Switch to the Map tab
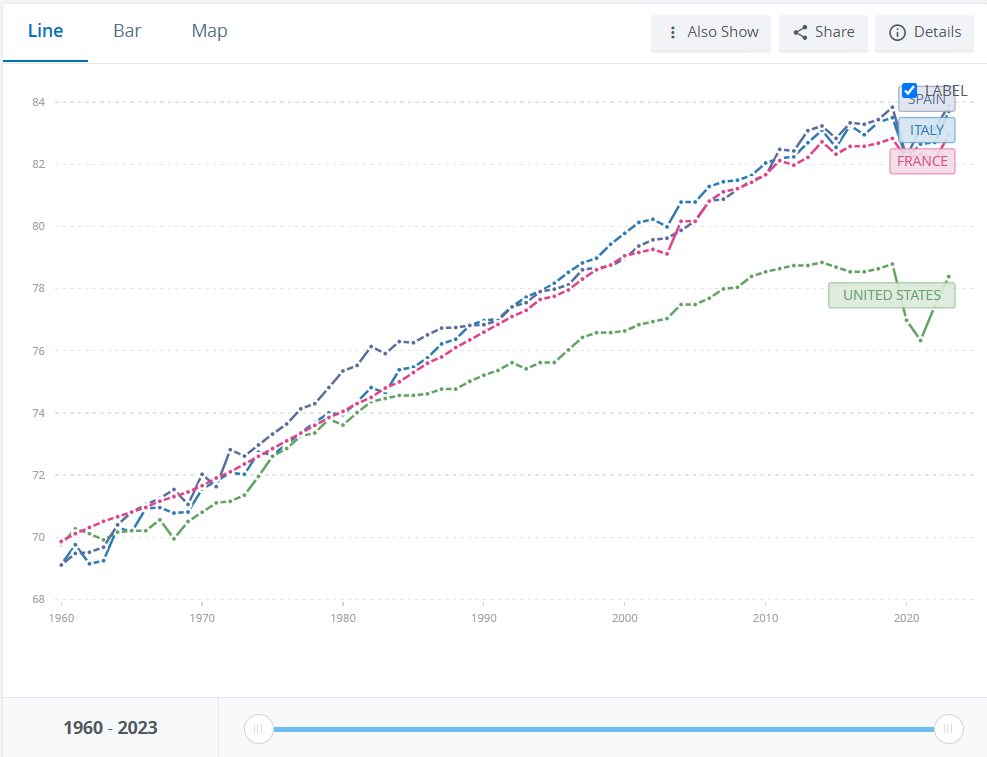This screenshot has height=757, width=987. pos(209,31)
